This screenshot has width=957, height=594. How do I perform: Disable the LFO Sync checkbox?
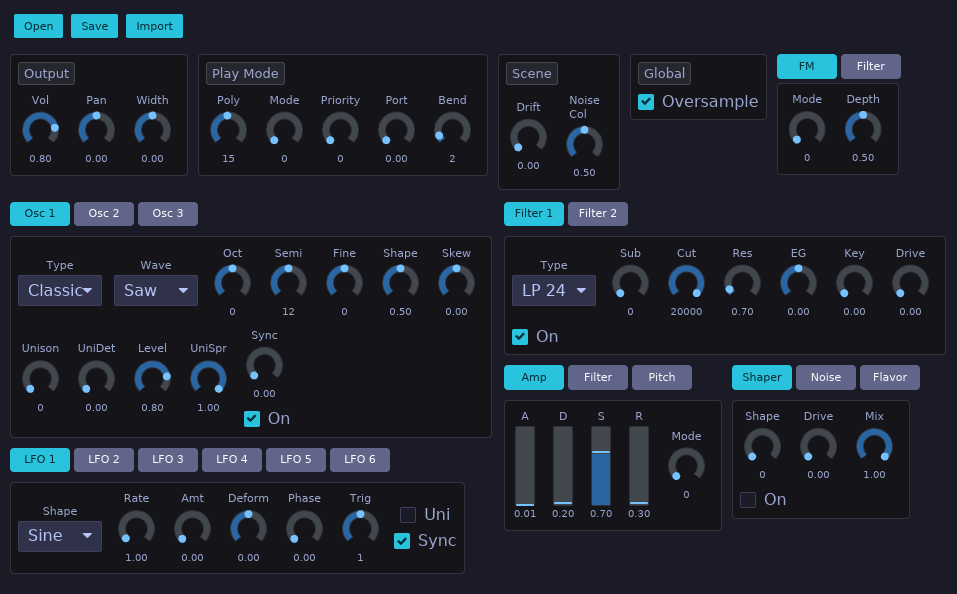point(402,541)
